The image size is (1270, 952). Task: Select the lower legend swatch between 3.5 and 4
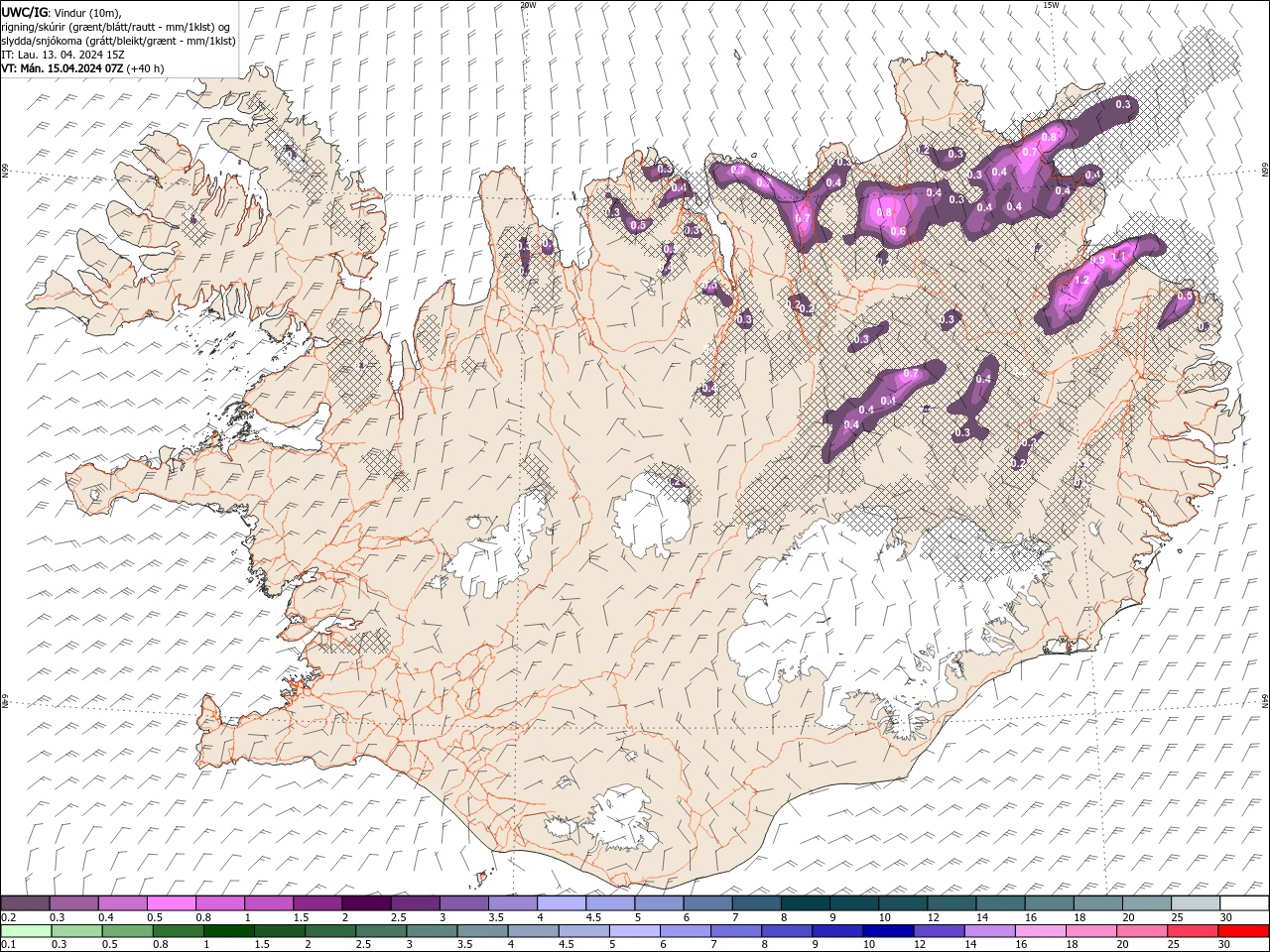[481, 931]
